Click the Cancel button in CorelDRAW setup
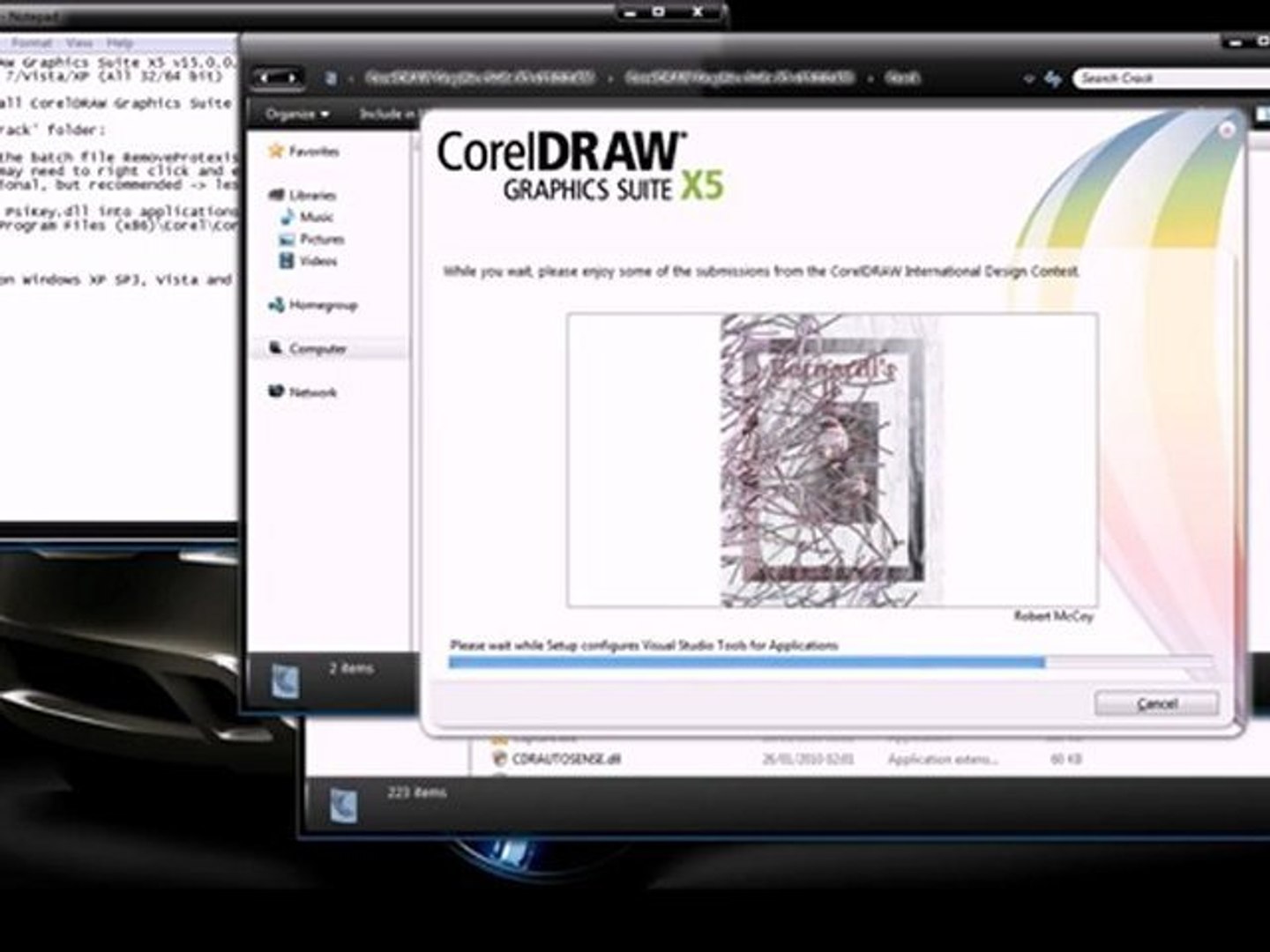1270x952 pixels. 1156,703
